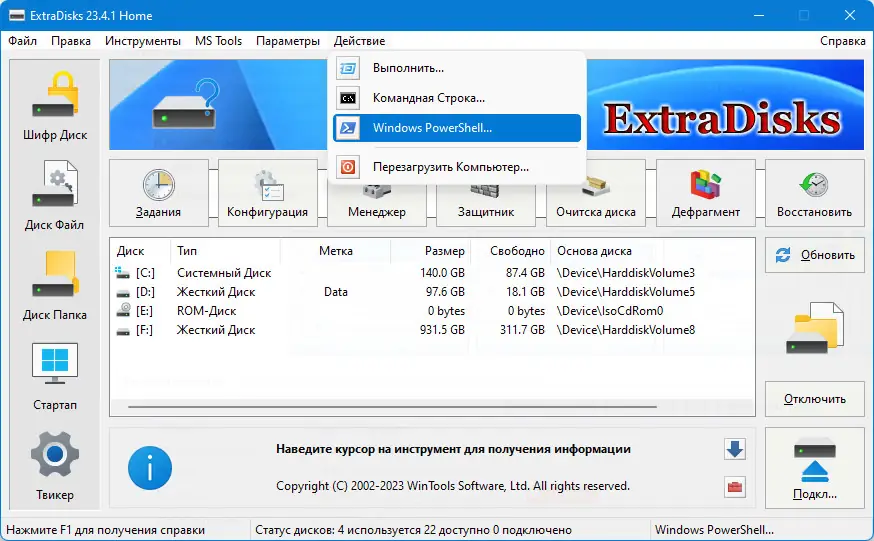Open the Твикер gear tool
Screen dimensions: 874x541
coord(55,466)
